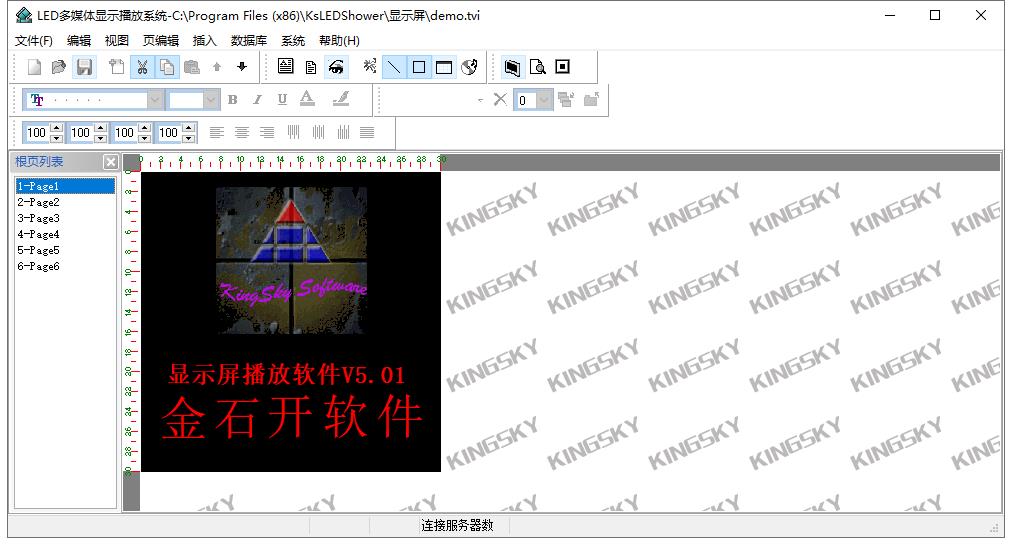The image size is (1012, 545).
Task: Open the 插入 menu
Action: 205,41
